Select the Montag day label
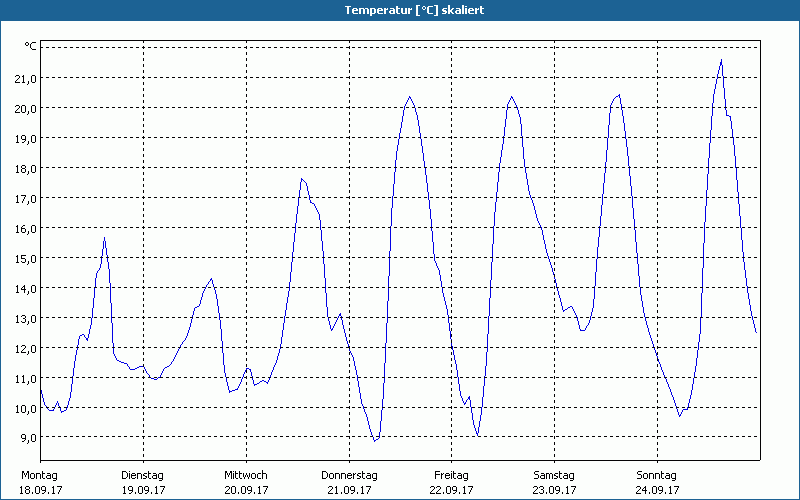This screenshot has height=500, width=800. 39,475
